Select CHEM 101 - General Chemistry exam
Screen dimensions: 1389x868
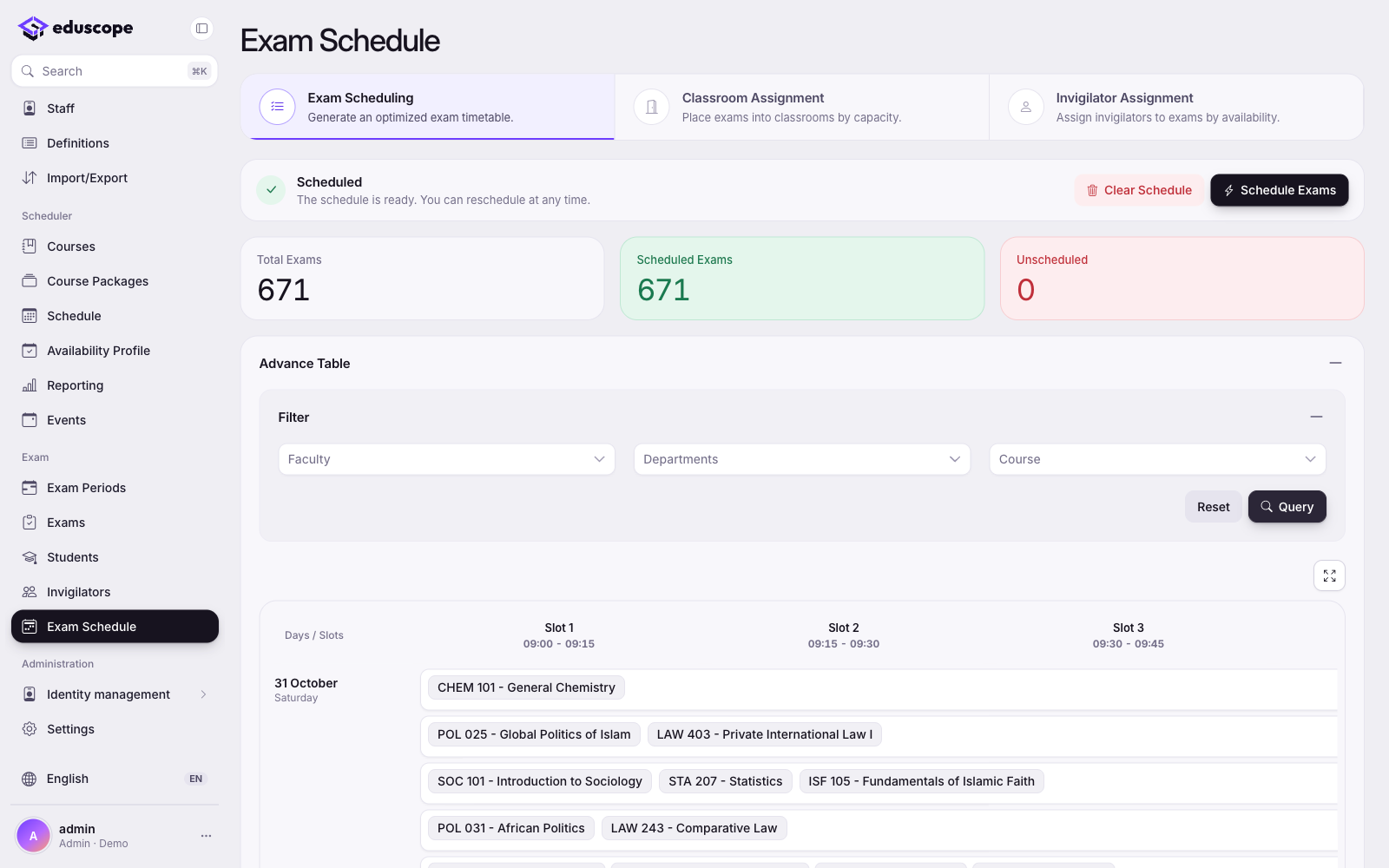point(526,687)
